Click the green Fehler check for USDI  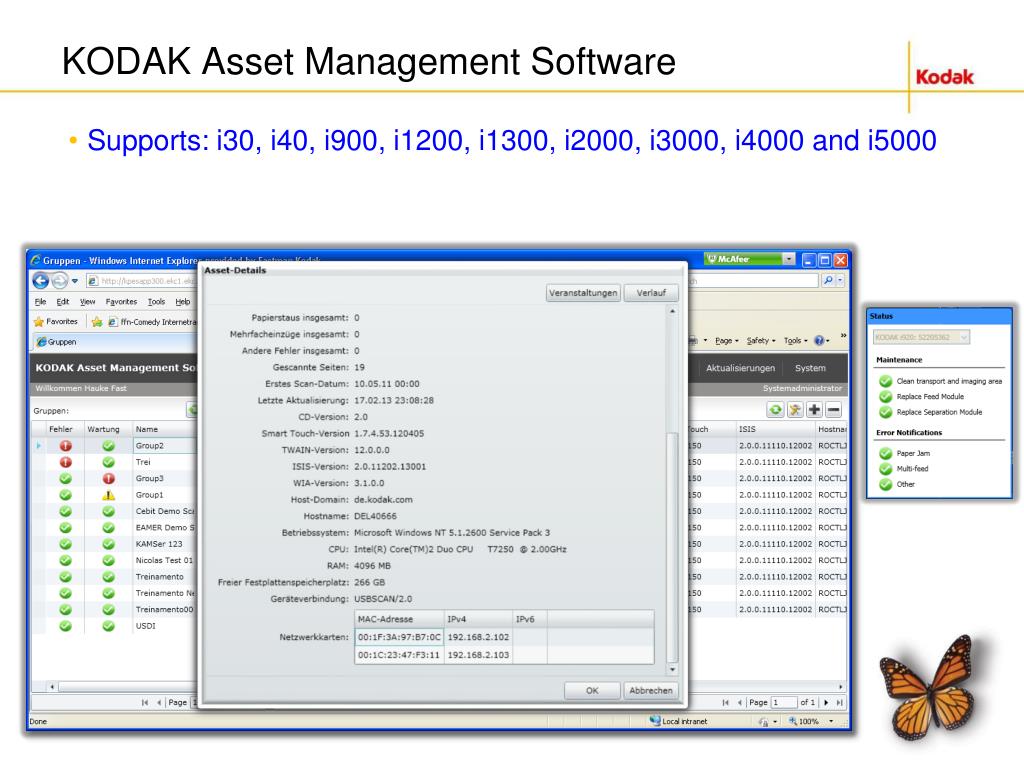(65, 626)
